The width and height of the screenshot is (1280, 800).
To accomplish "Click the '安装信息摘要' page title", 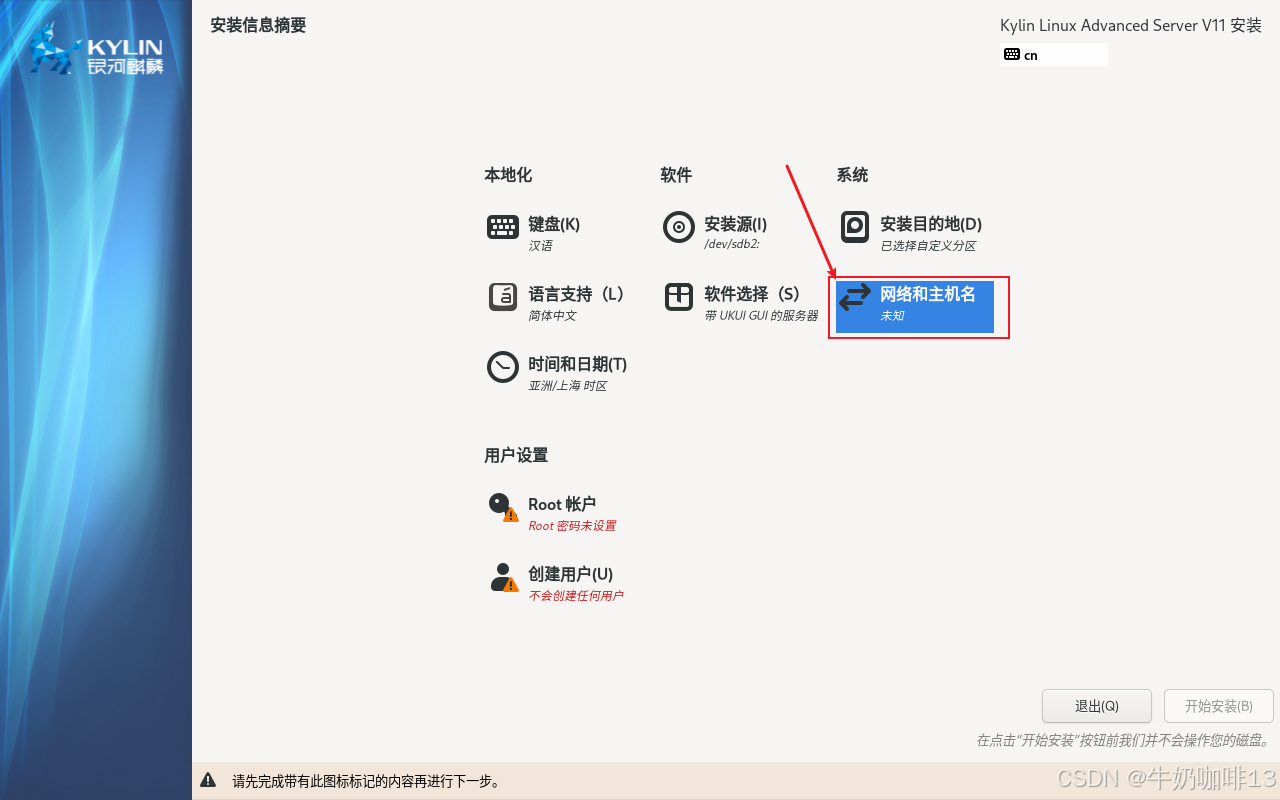I will (258, 25).
